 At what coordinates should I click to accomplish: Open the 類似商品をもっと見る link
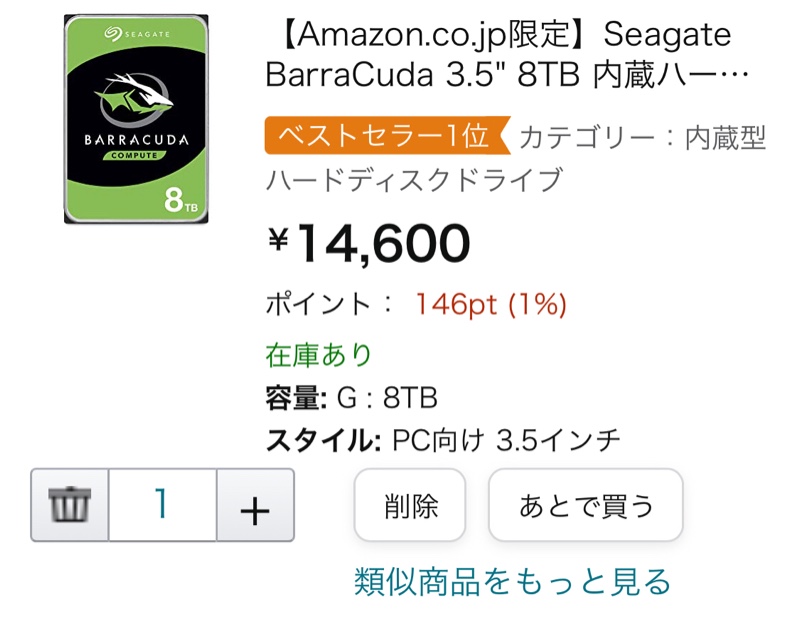click(512, 582)
